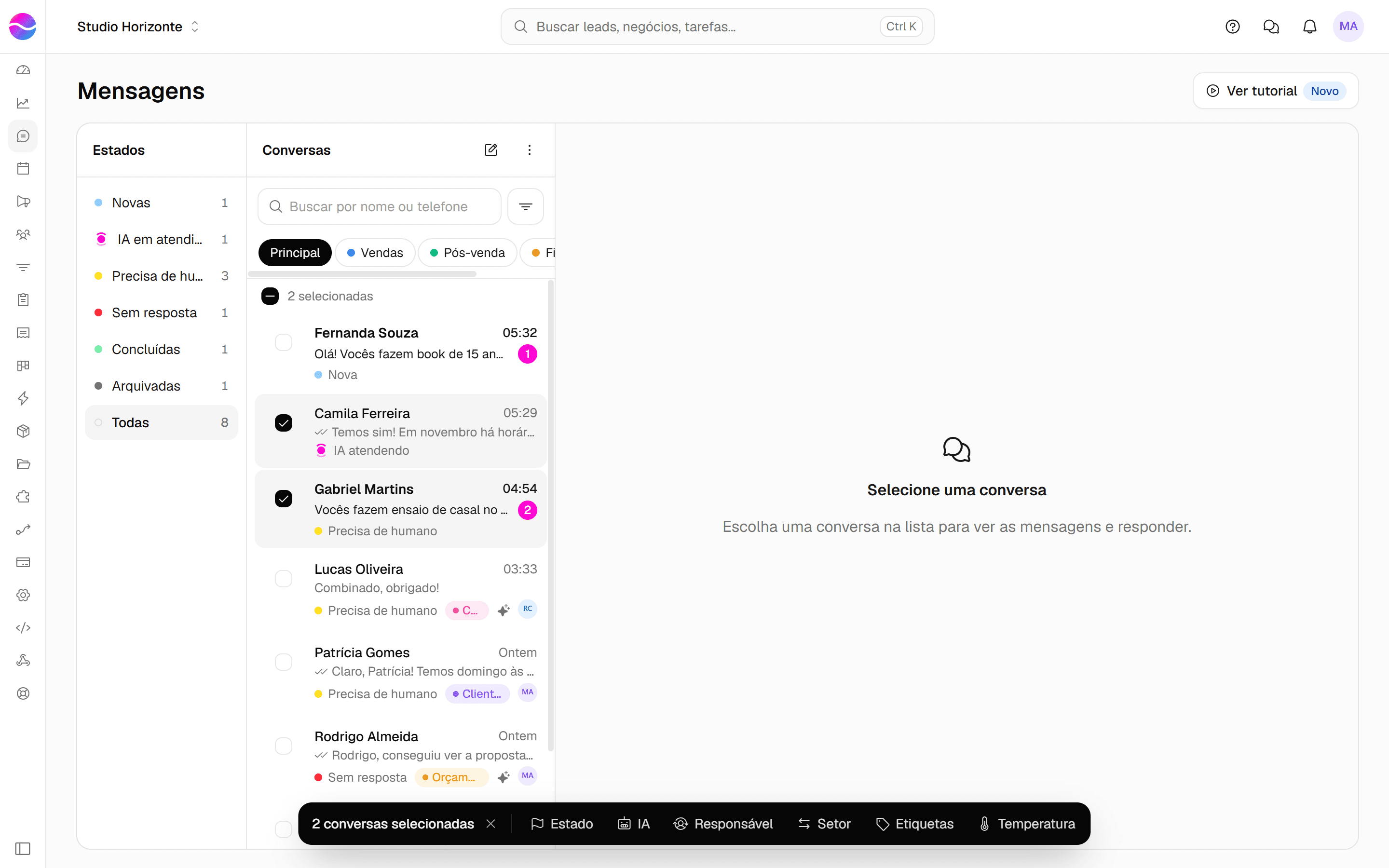Open the folder icon in sidebar

[x=23, y=464]
